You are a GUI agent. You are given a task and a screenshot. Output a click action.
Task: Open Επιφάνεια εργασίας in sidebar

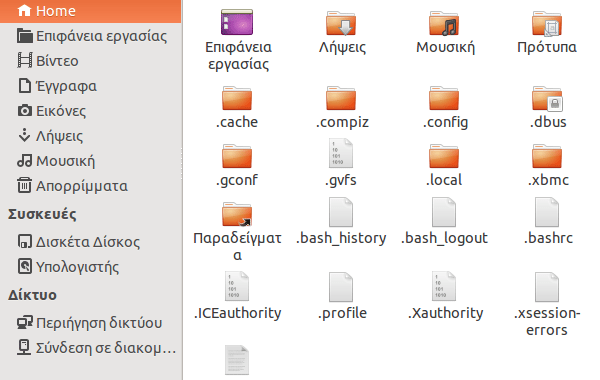tap(90, 36)
